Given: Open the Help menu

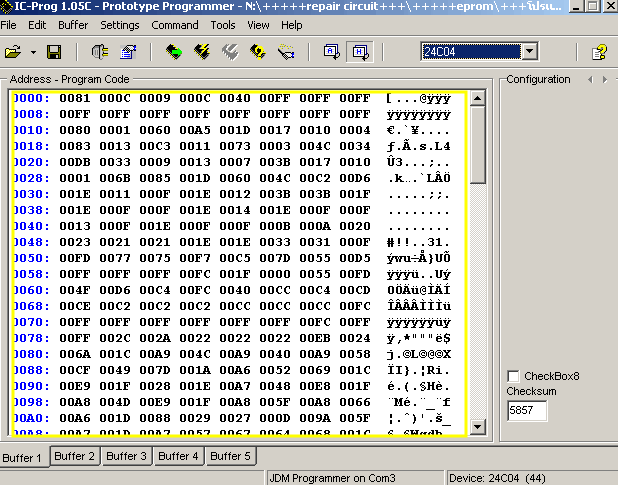Looking at the screenshot, I should pos(292,25).
